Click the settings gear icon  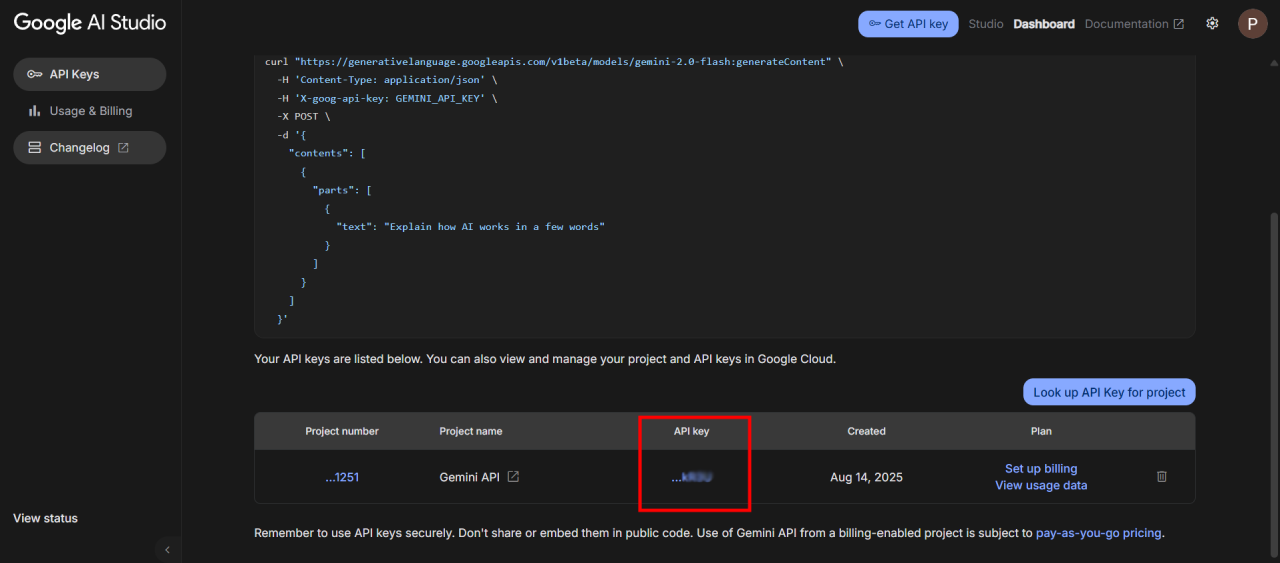[x=1212, y=24]
